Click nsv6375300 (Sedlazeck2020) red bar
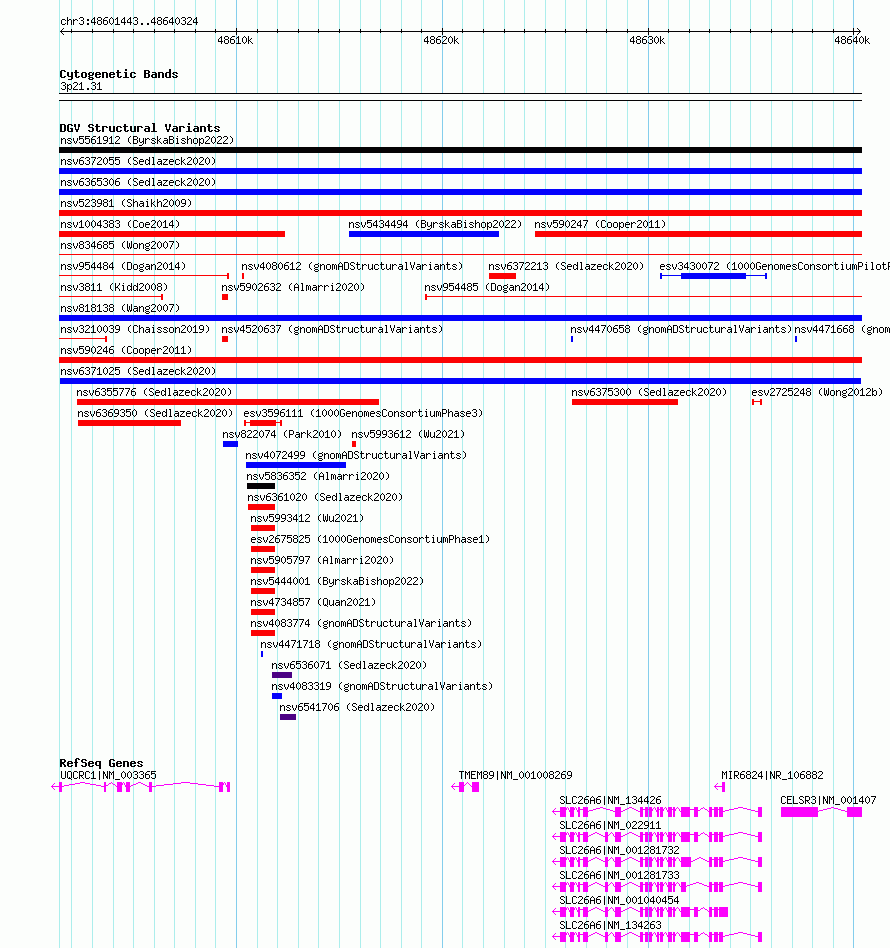This screenshot has height=948, width=890. click(x=625, y=402)
